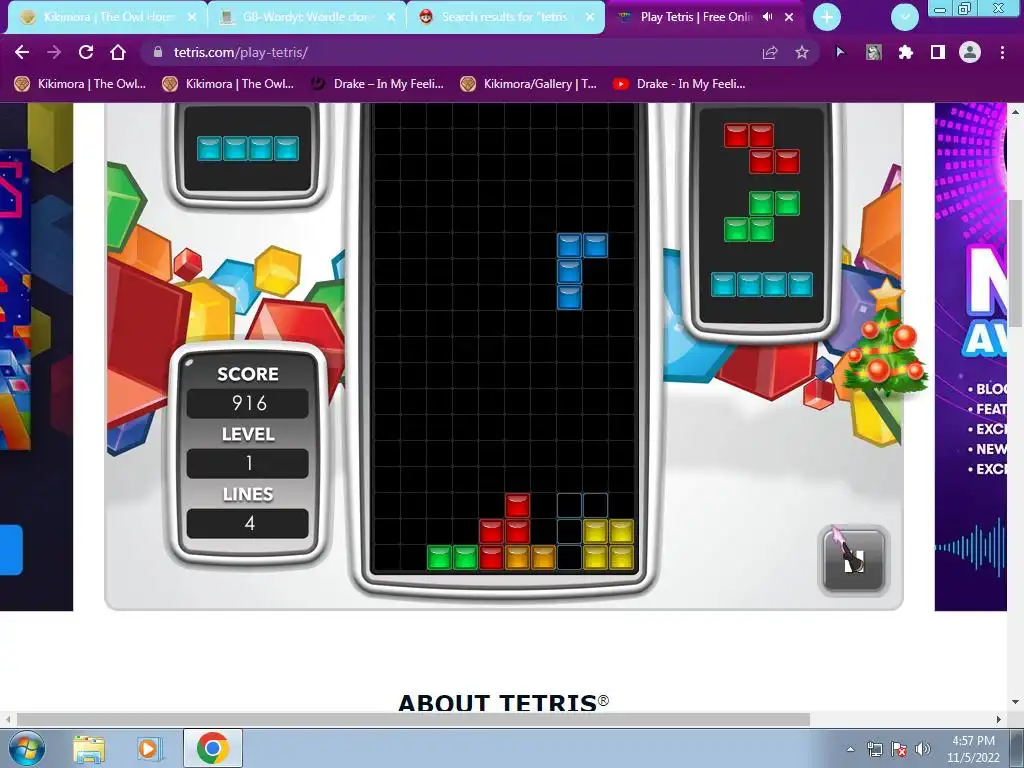Open the Chrome three-dot menu
The width and height of the screenshot is (1024, 768).
1002,52
